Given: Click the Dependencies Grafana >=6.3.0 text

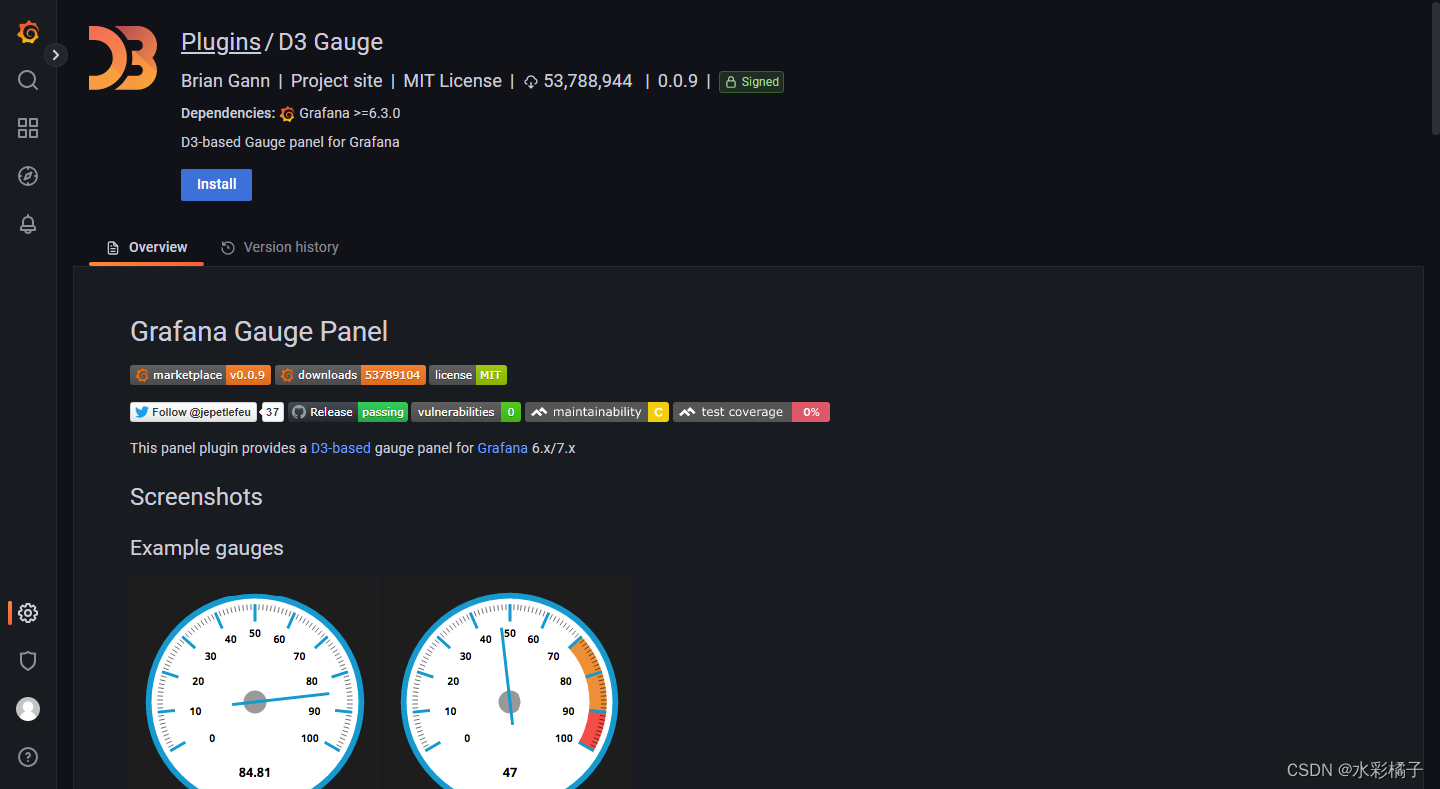Looking at the screenshot, I should coord(290,113).
